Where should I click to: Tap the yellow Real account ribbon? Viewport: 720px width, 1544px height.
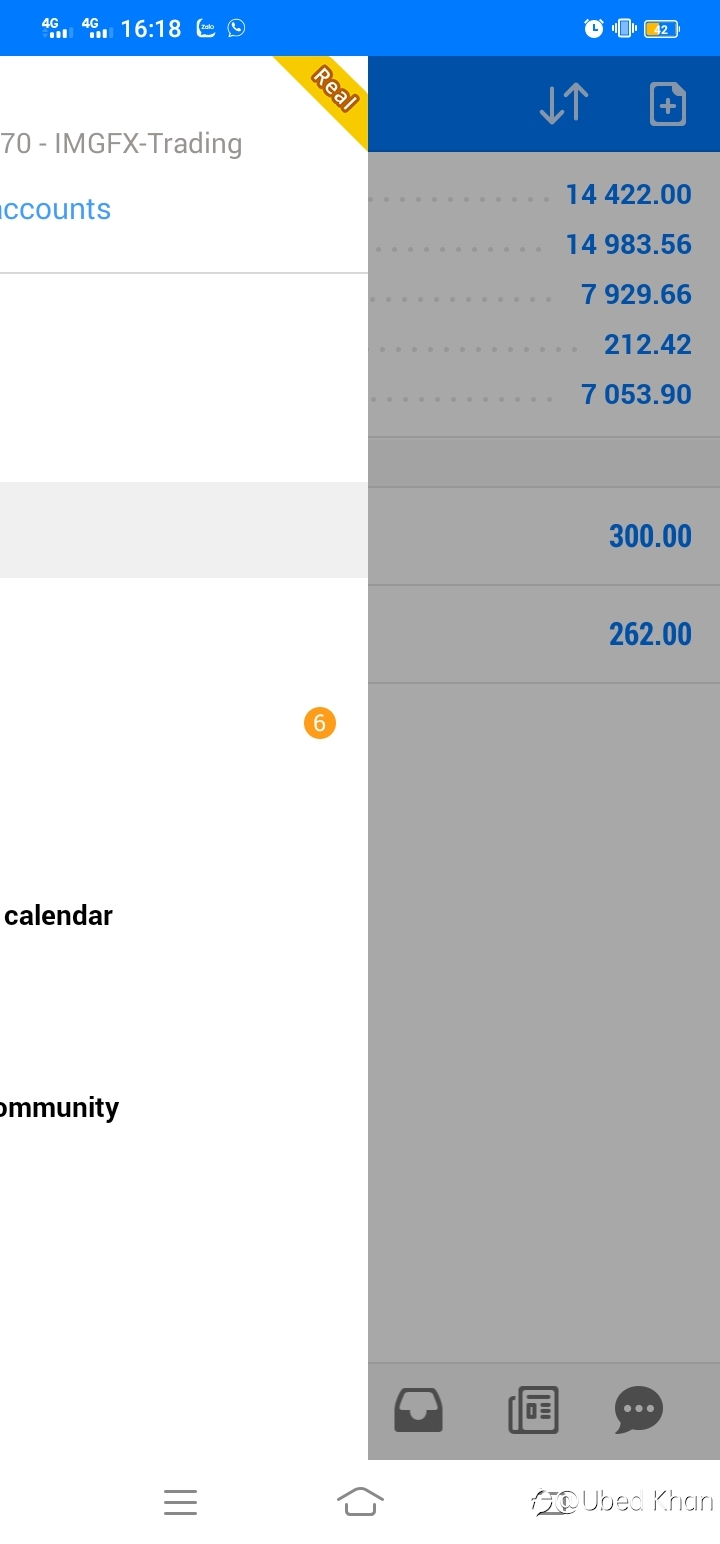tap(330, 93)
